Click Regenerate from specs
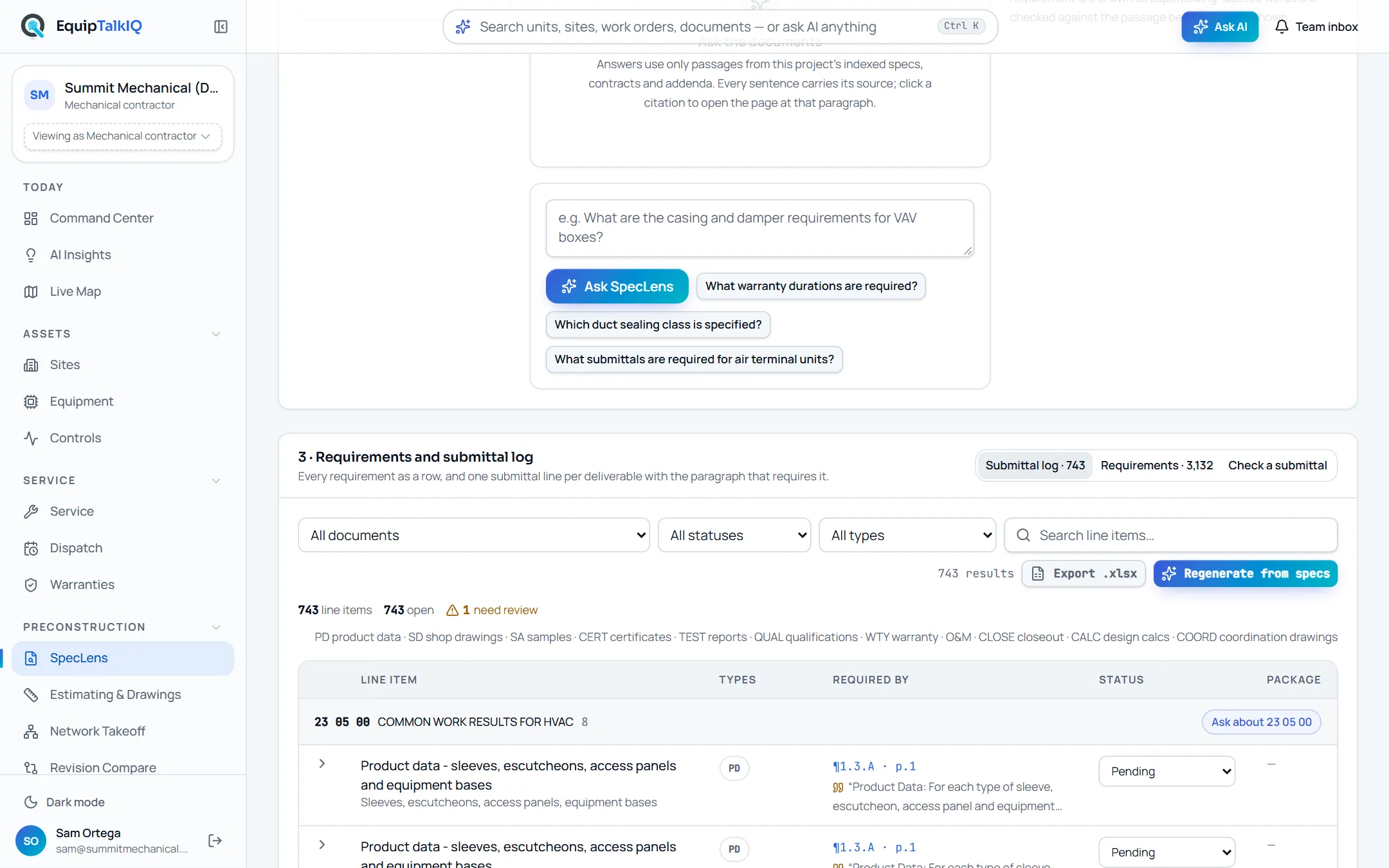The width and height of the screenshot is (1389, 868). pyautogui.click(x=1245, y=573)
